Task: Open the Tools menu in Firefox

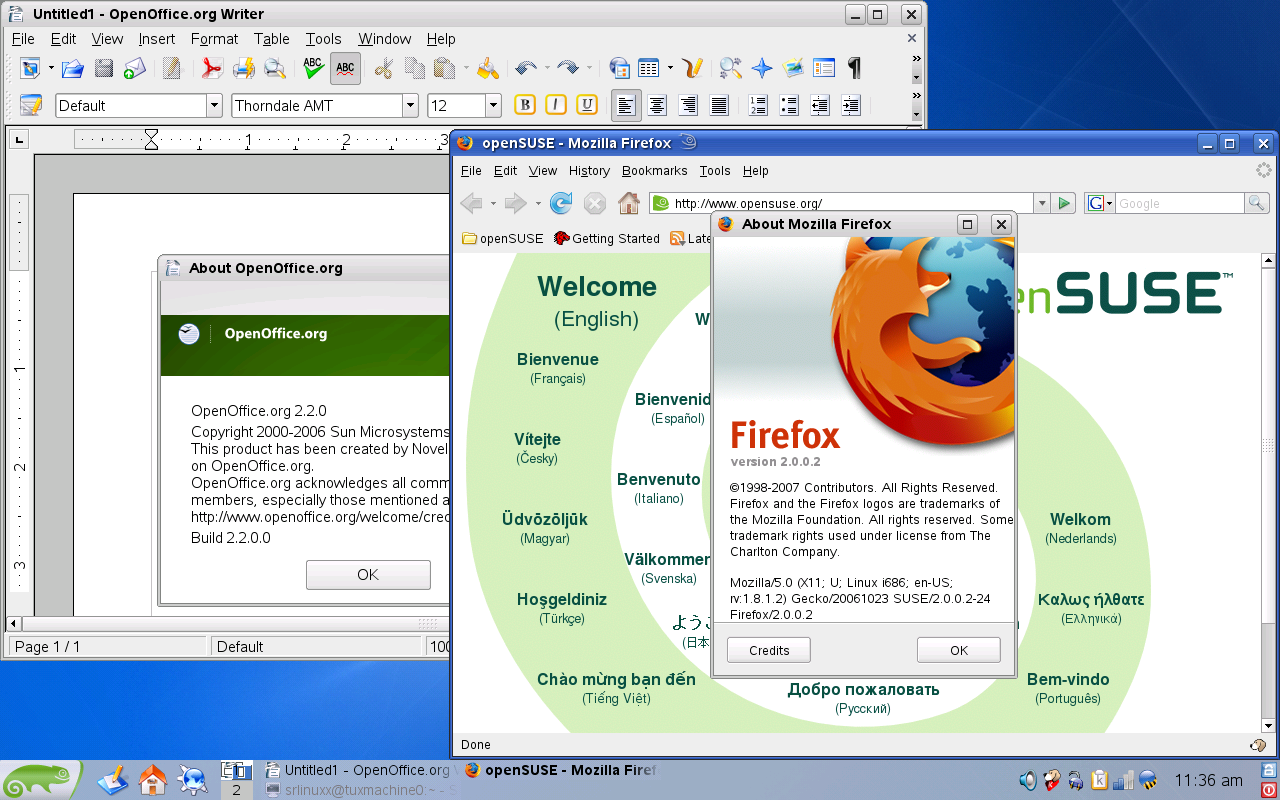Action: pyautogui.click(x=715, y=171)
